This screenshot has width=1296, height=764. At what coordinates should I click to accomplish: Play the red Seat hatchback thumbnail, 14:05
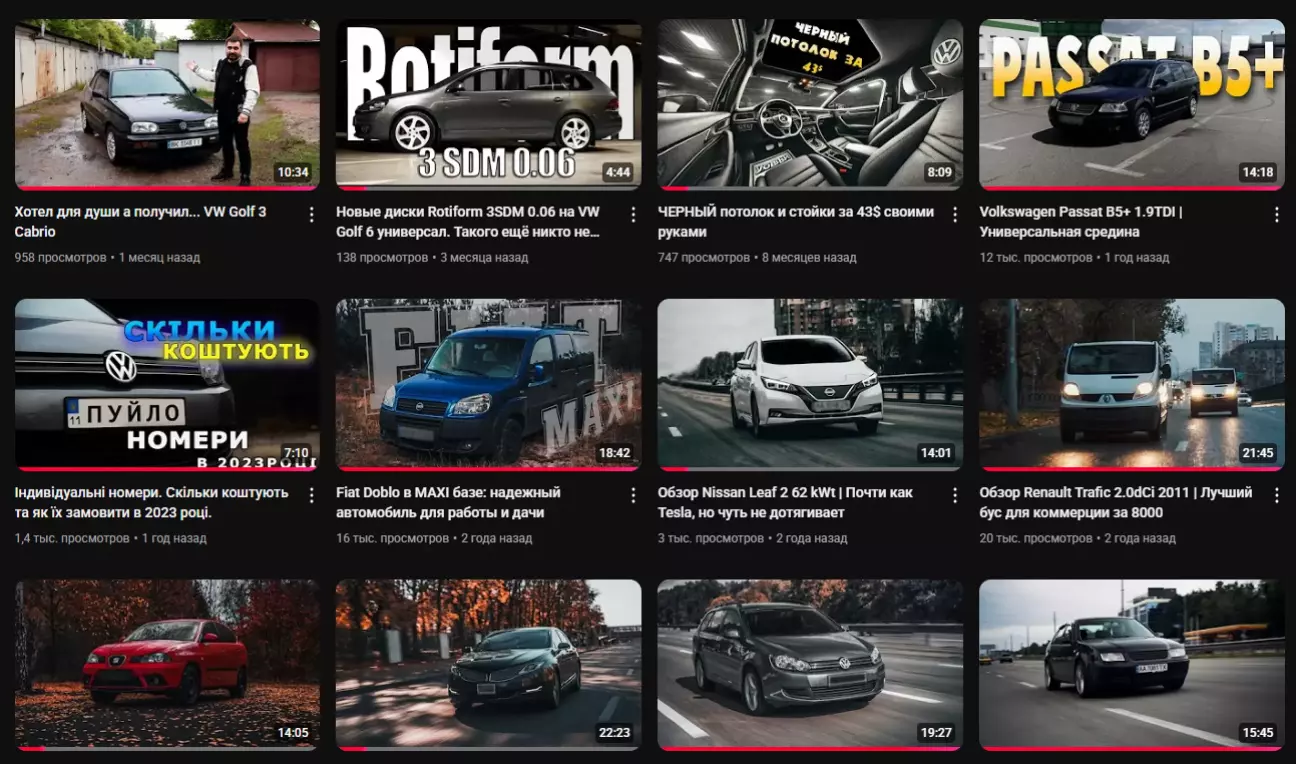pyautogui.click(x=167, y=665)
